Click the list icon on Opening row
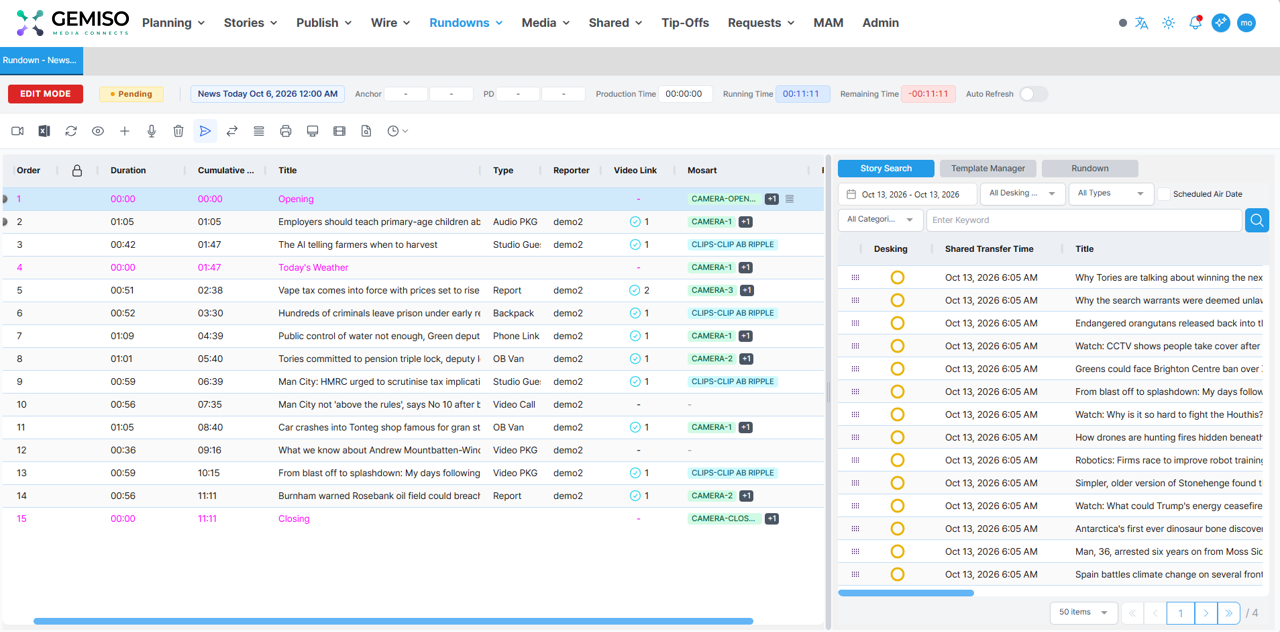The height and width of the screenshot is (632, 1280). pyautogui.click(x=790, y=199)
